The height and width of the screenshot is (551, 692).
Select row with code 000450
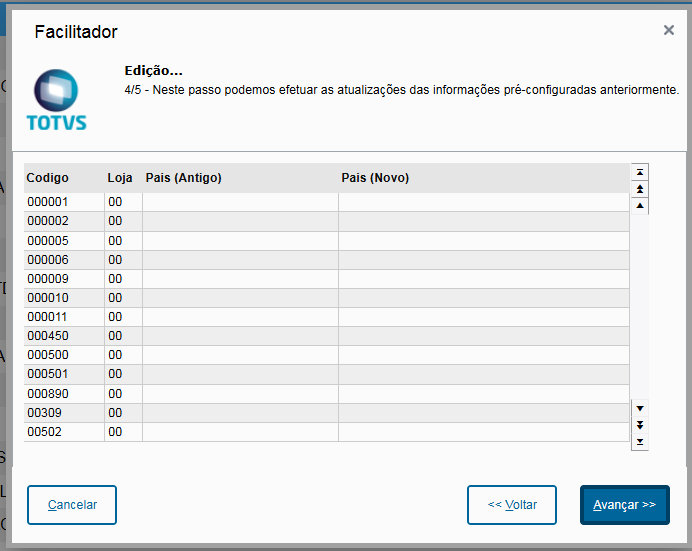click(48, 337)
